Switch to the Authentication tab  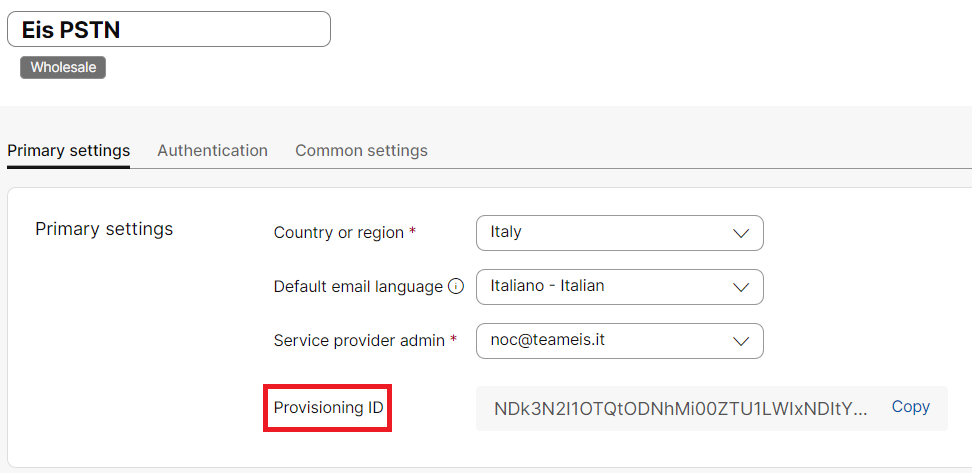(212, 151)
